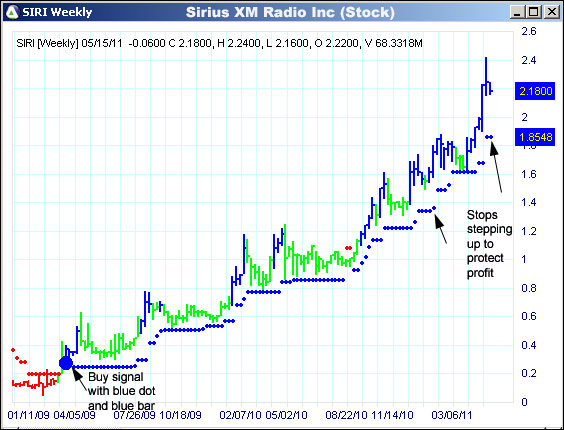Click the latest blue stop dots near 1.85
The height and width of the screenshot is (430, 564).
(489, 137)
